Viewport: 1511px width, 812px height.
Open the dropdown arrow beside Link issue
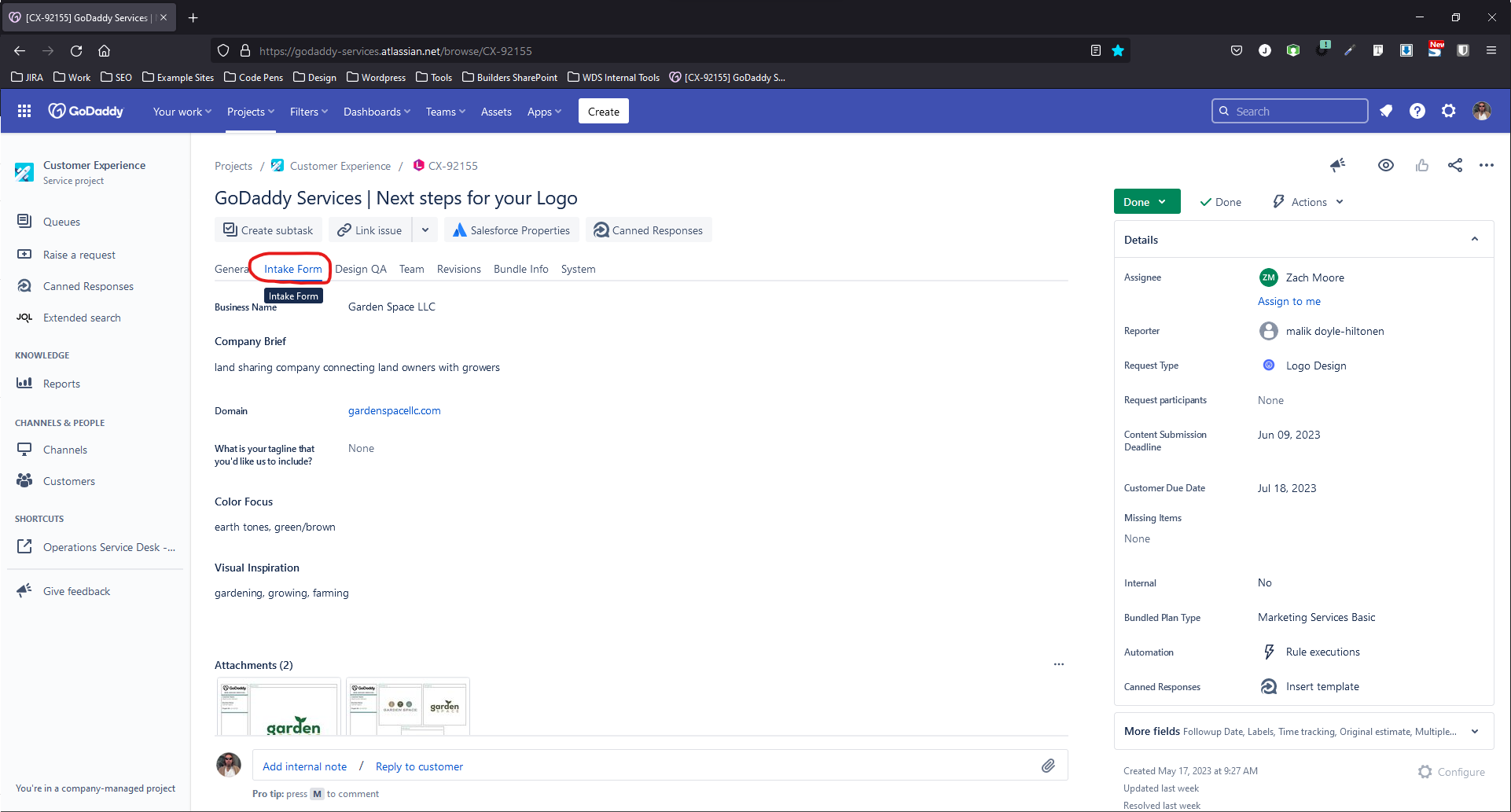point(425,230)
